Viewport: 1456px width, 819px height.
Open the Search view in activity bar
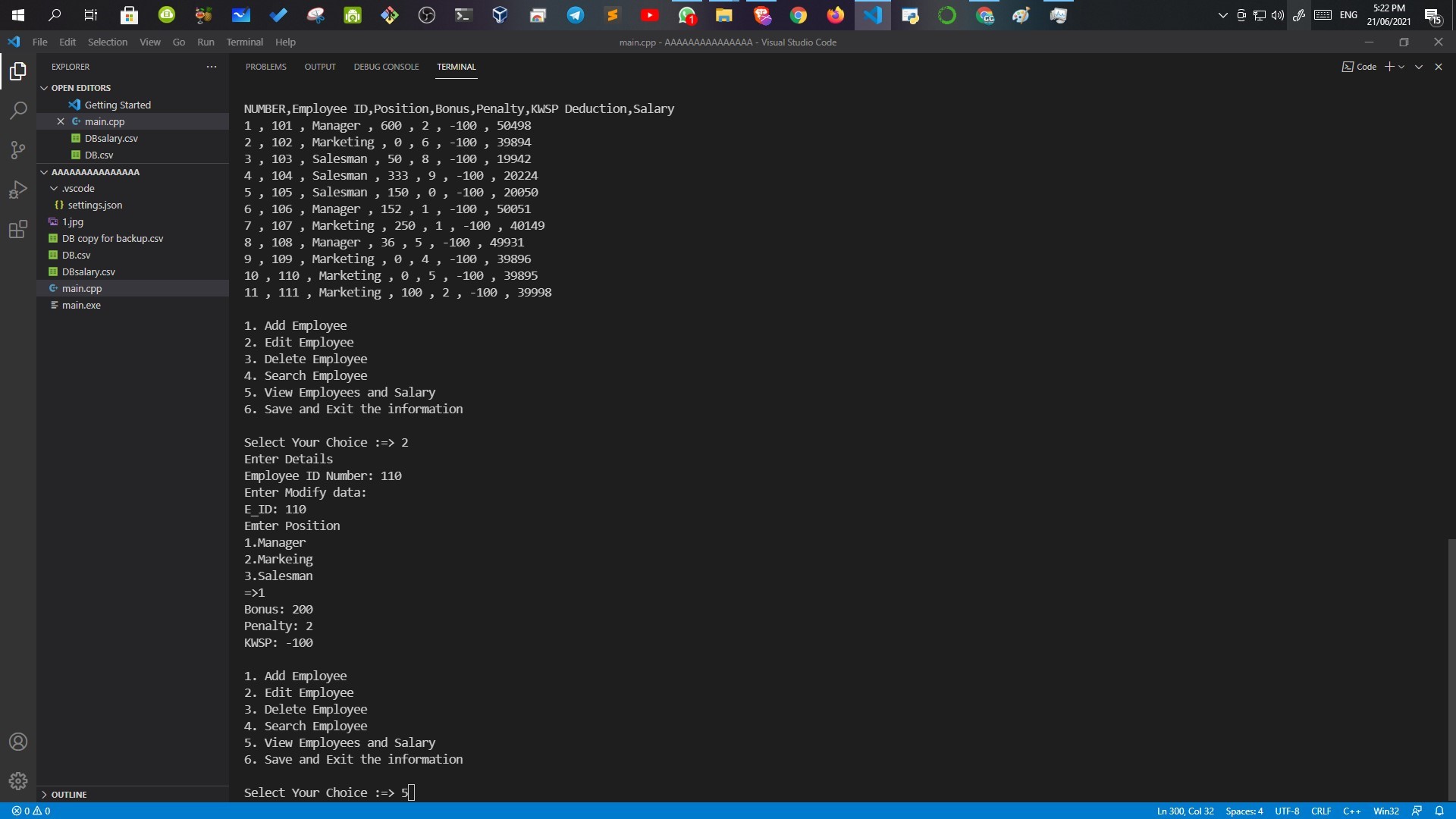pyautogui.click(x=18, y=111)
